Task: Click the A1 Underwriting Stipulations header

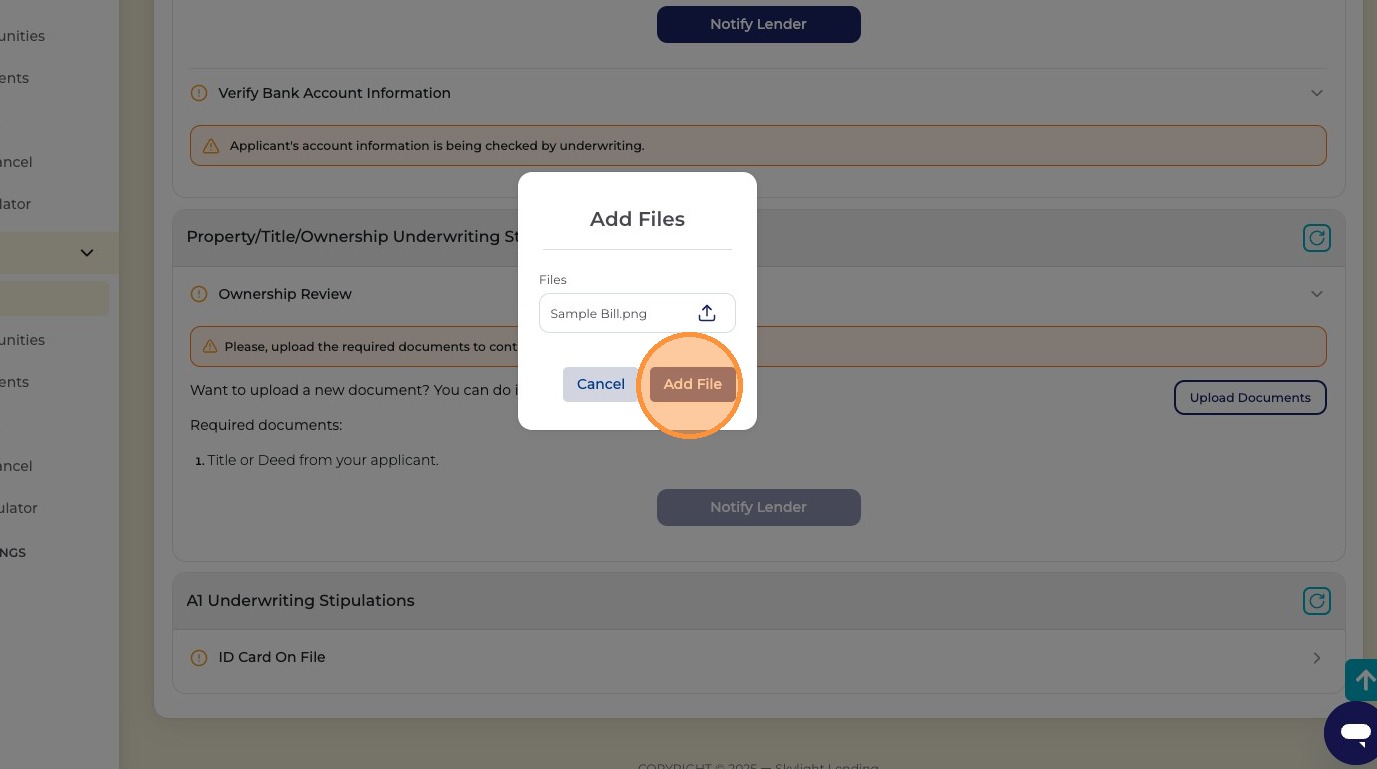Action: pos(300,601)
